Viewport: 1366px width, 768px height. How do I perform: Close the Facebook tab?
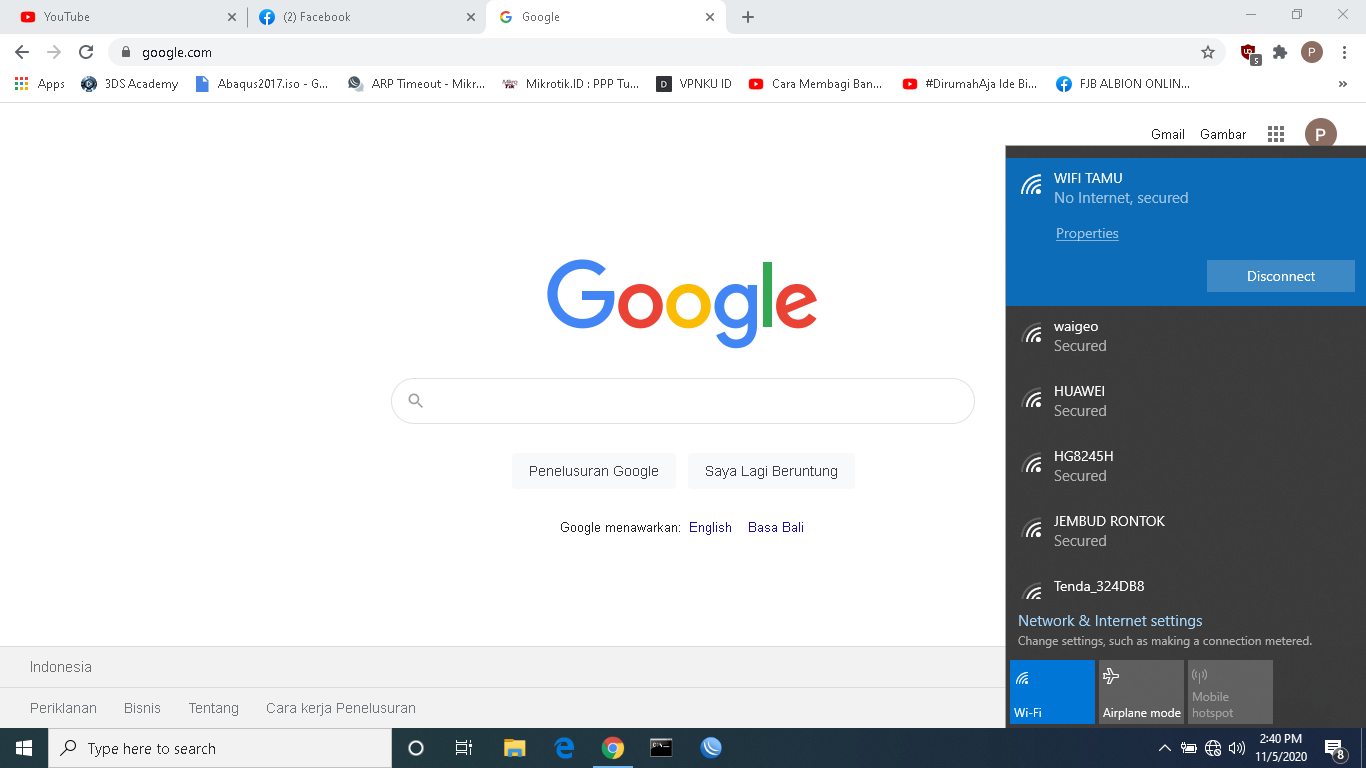(471, 17)
